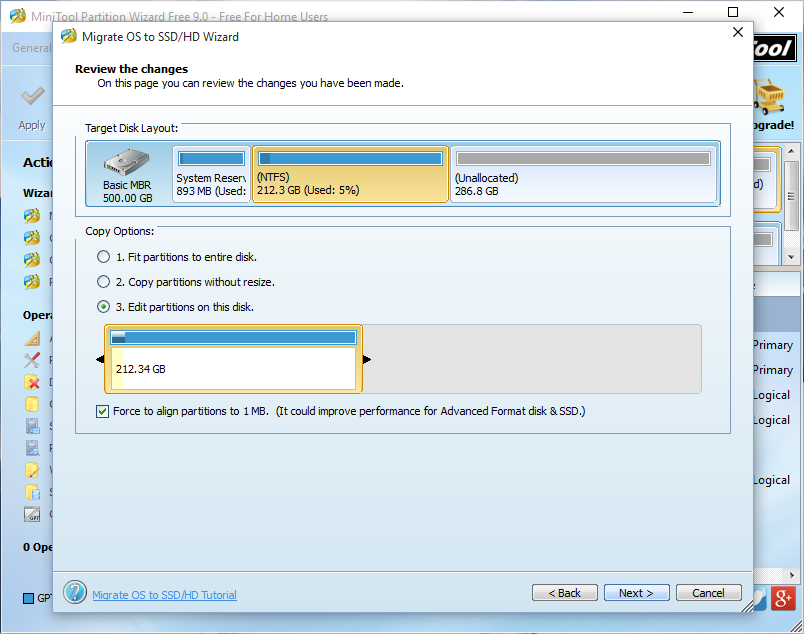Click the Upgrade shopping cart icon
Image resolution: width=804 pixels, height=634 pixels.
769,96
